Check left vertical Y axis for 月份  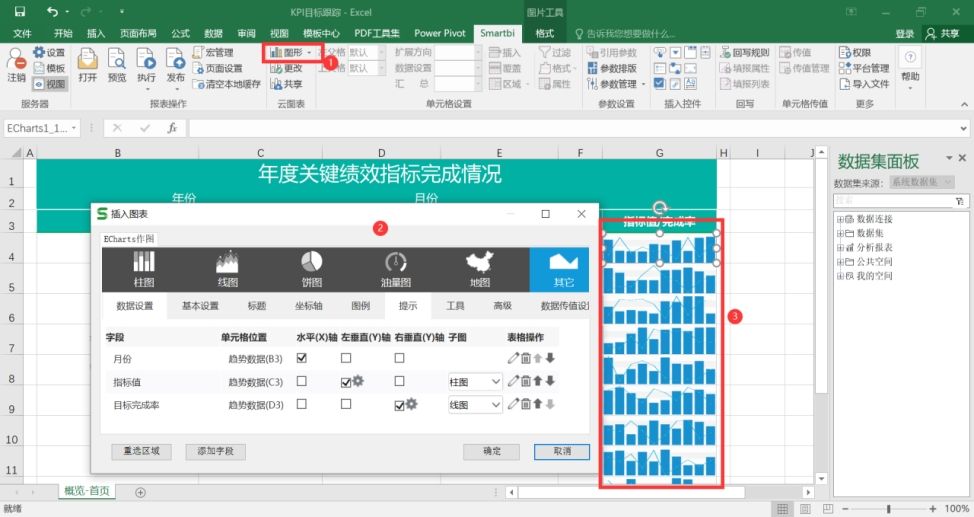click(346, 358)
